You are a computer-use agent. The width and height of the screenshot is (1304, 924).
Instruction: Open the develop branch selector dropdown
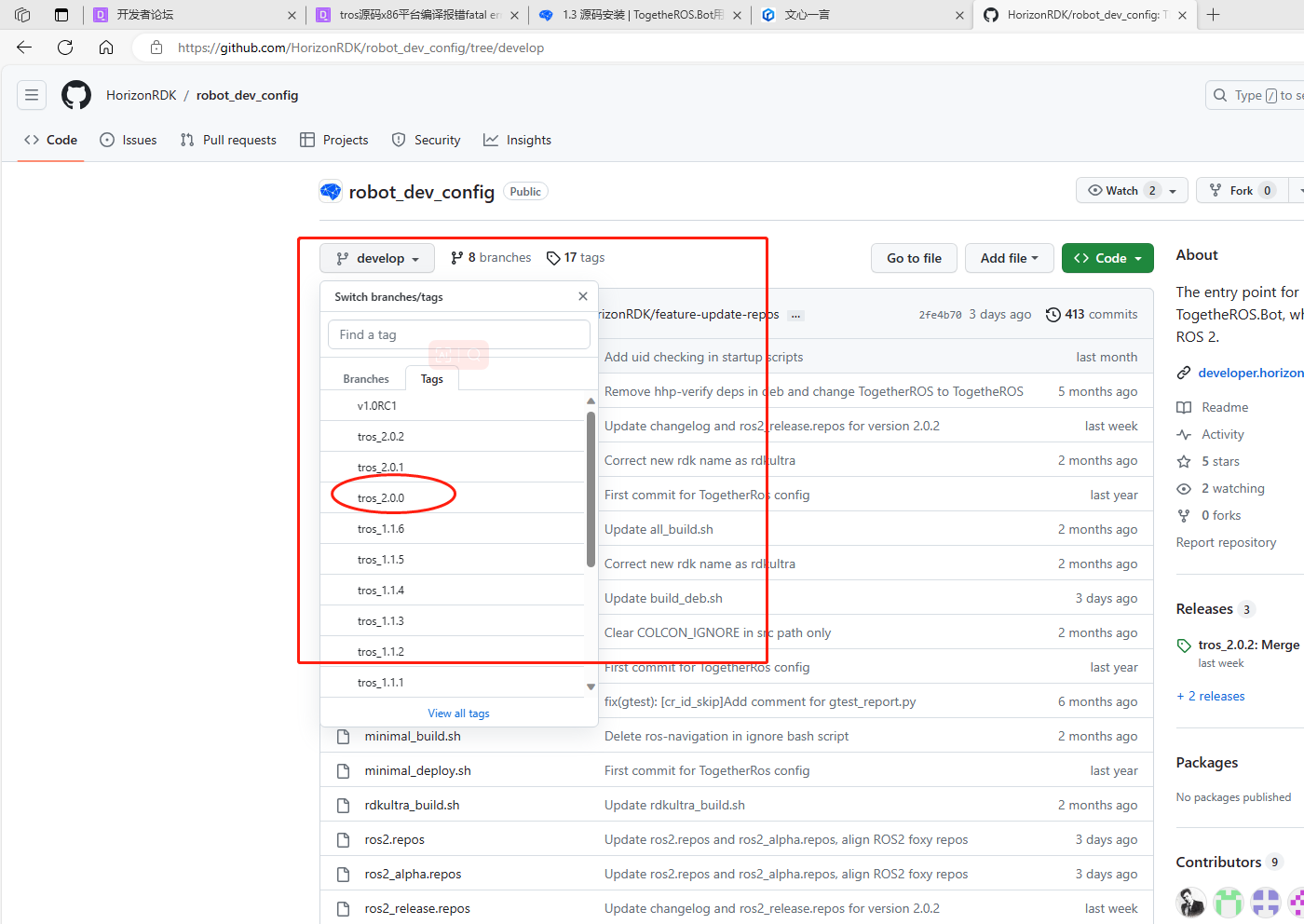(377, 258)
